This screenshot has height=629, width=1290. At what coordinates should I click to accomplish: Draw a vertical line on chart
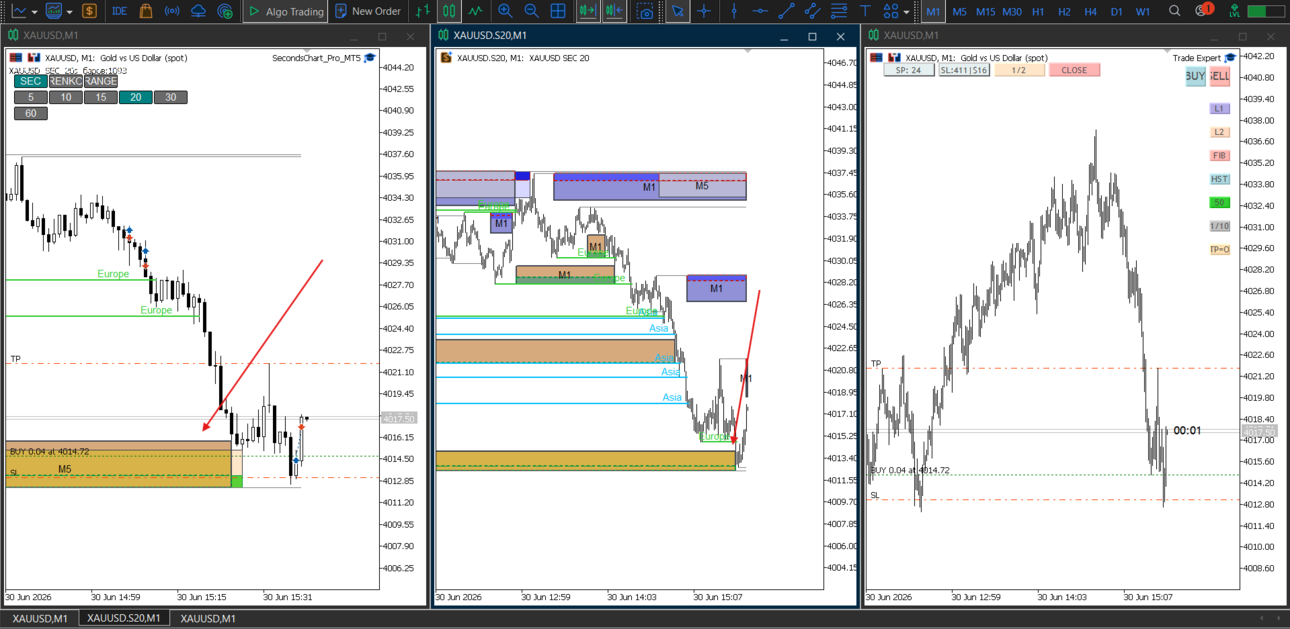pyautogui.click(x=735, y=11)
